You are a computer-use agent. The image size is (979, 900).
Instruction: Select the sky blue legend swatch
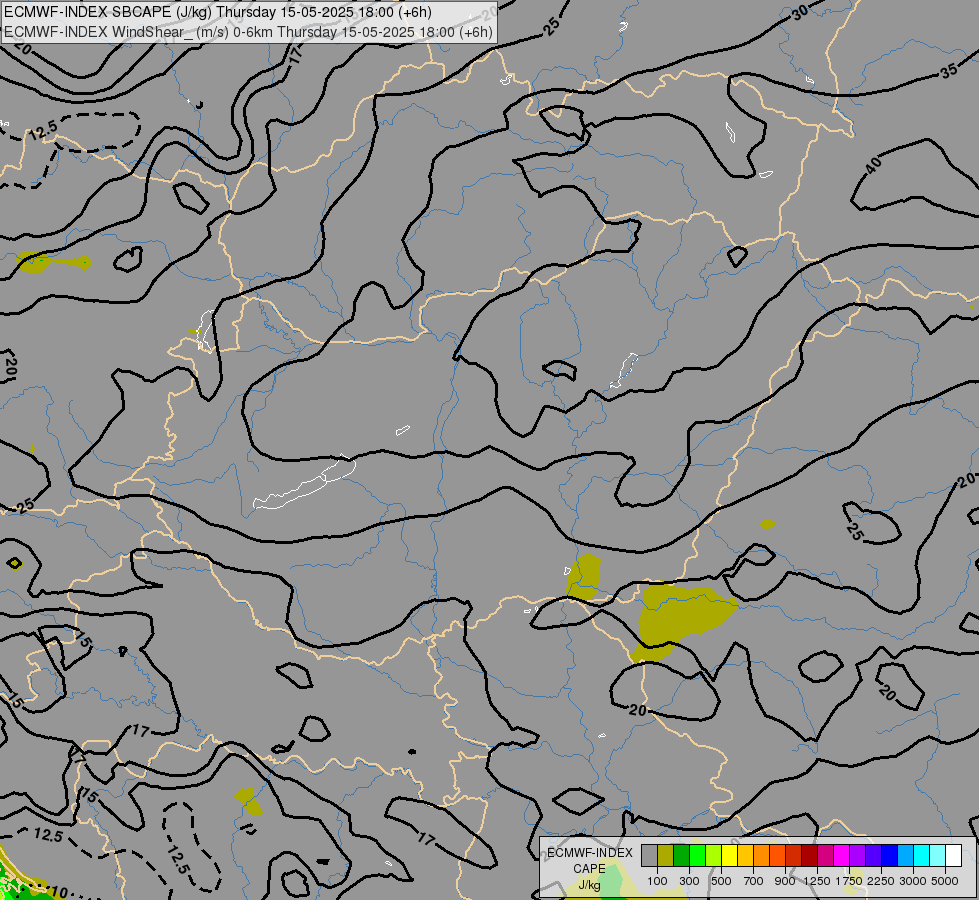pos(905,855)
